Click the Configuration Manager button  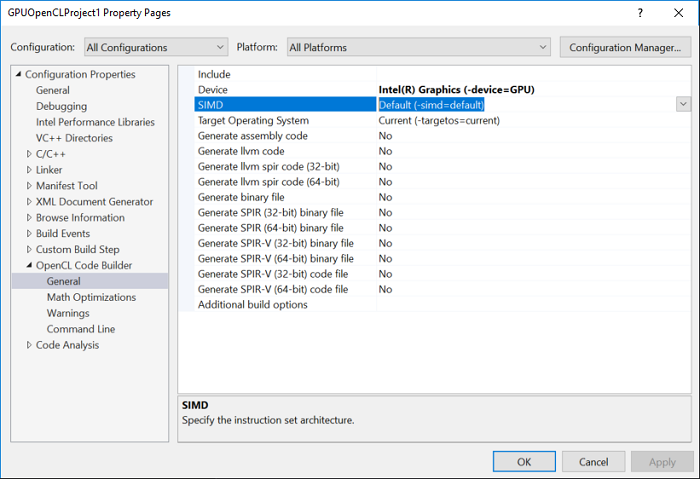tap(624, 47)
